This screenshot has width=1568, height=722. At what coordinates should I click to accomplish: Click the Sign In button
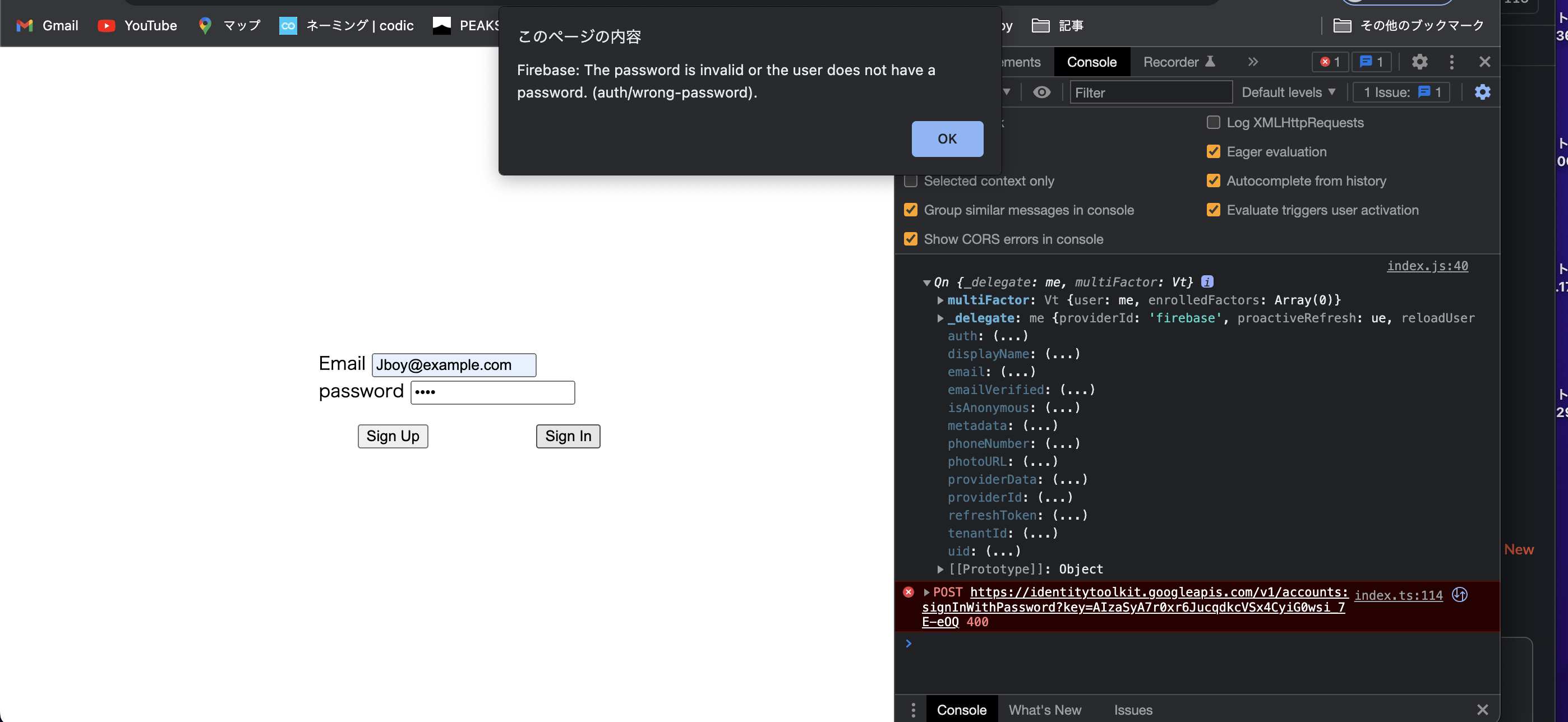(x=568, y=436)
